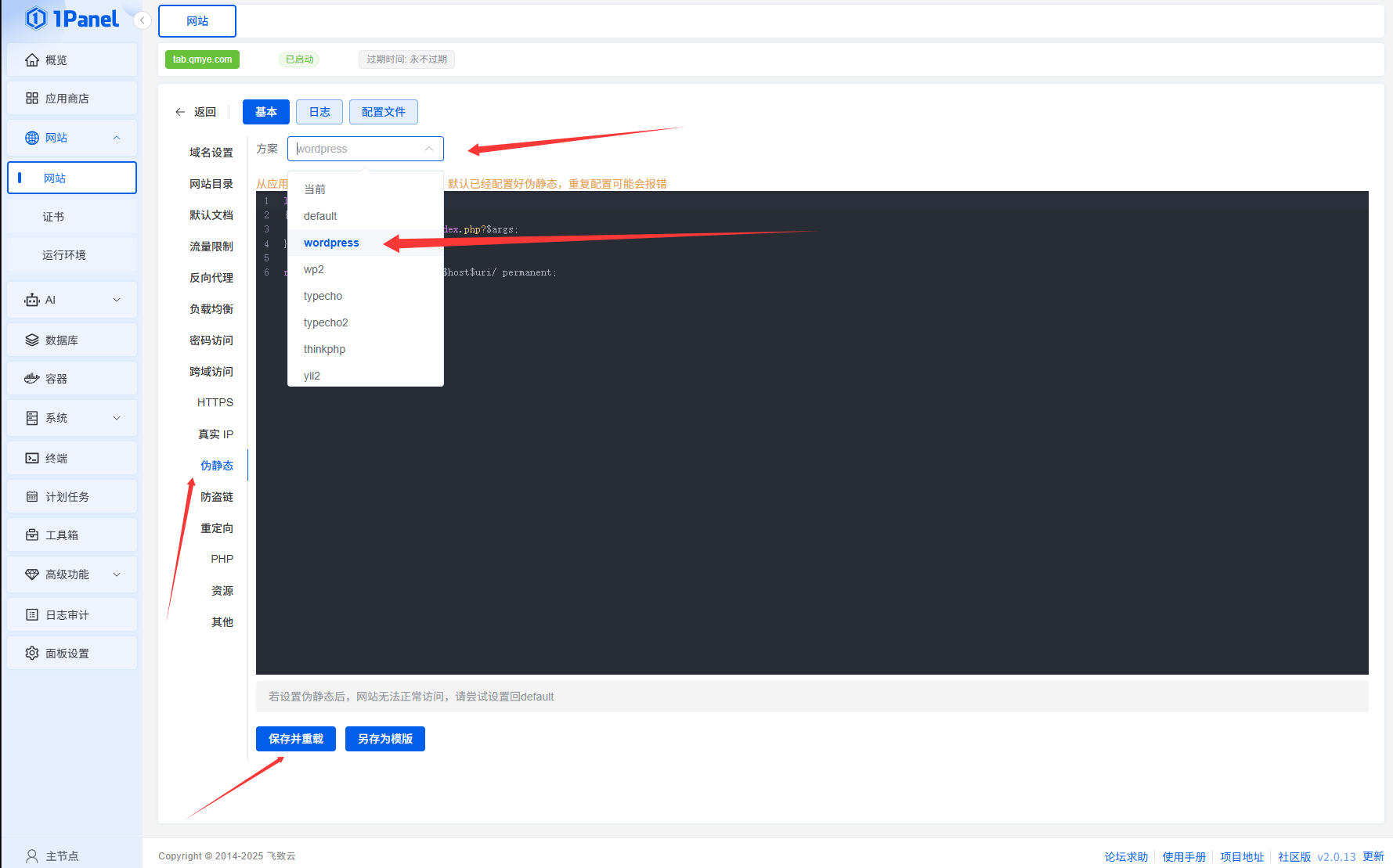Click the Save and Reload button
The image size is (1393, 868).
coord(295,739)
